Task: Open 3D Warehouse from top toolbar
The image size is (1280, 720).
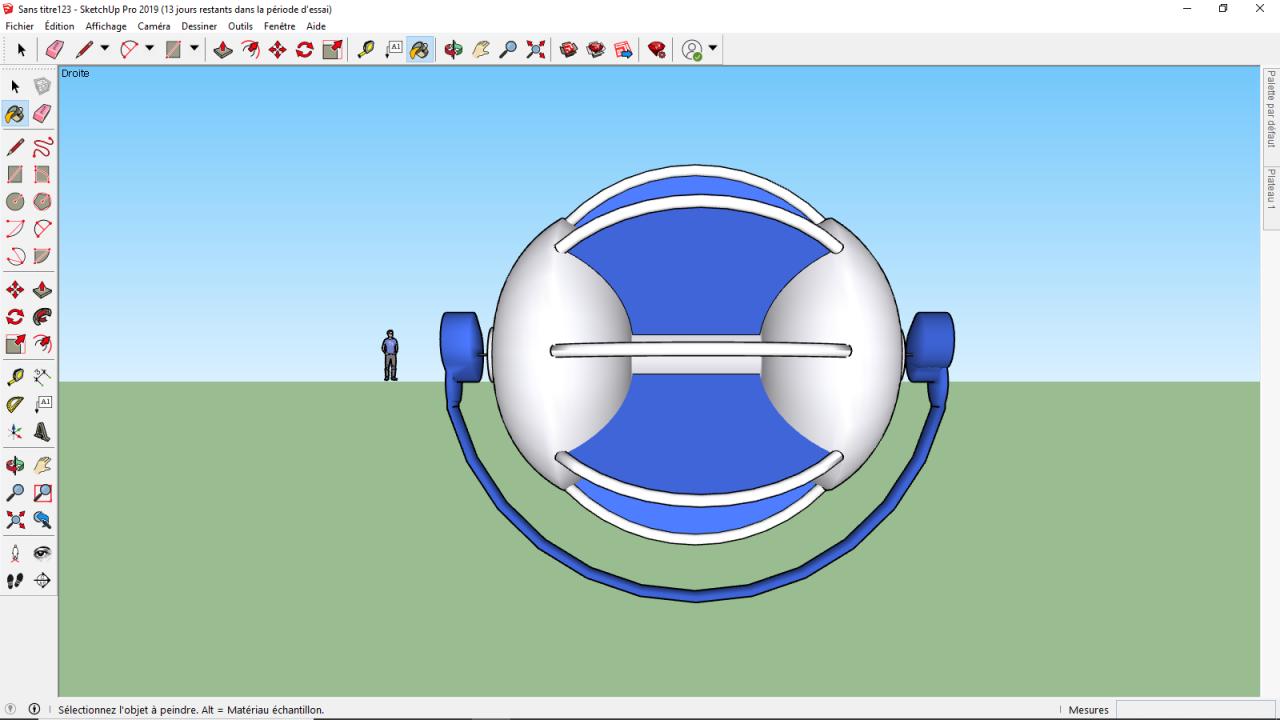Action: (x=569, y=49)
